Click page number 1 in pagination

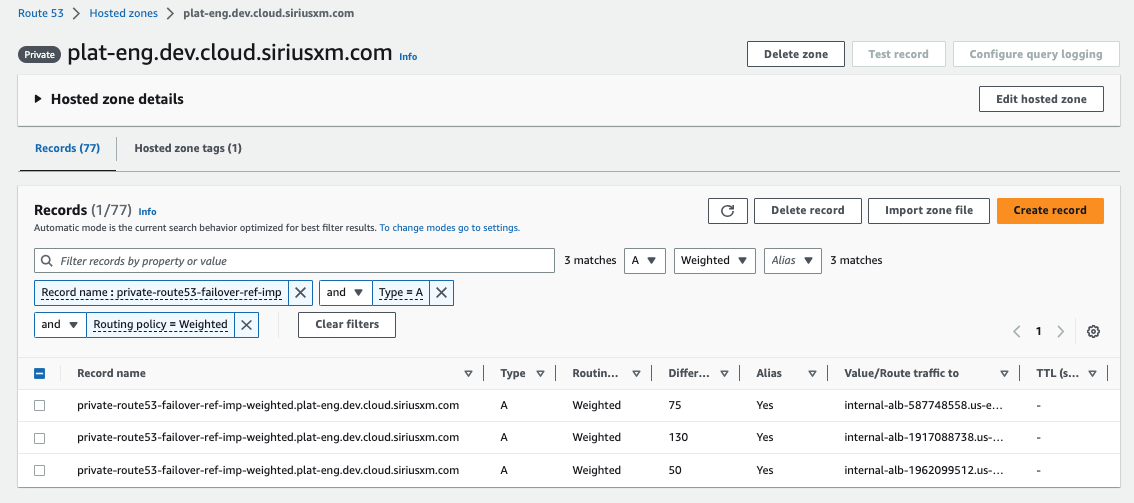[1039, 332]
